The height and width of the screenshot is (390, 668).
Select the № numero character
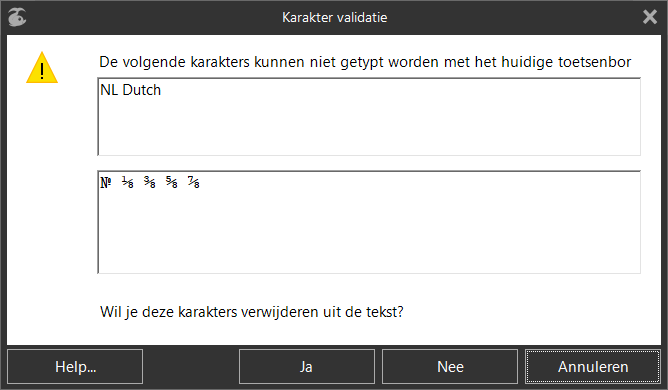[x=106, y=182]
